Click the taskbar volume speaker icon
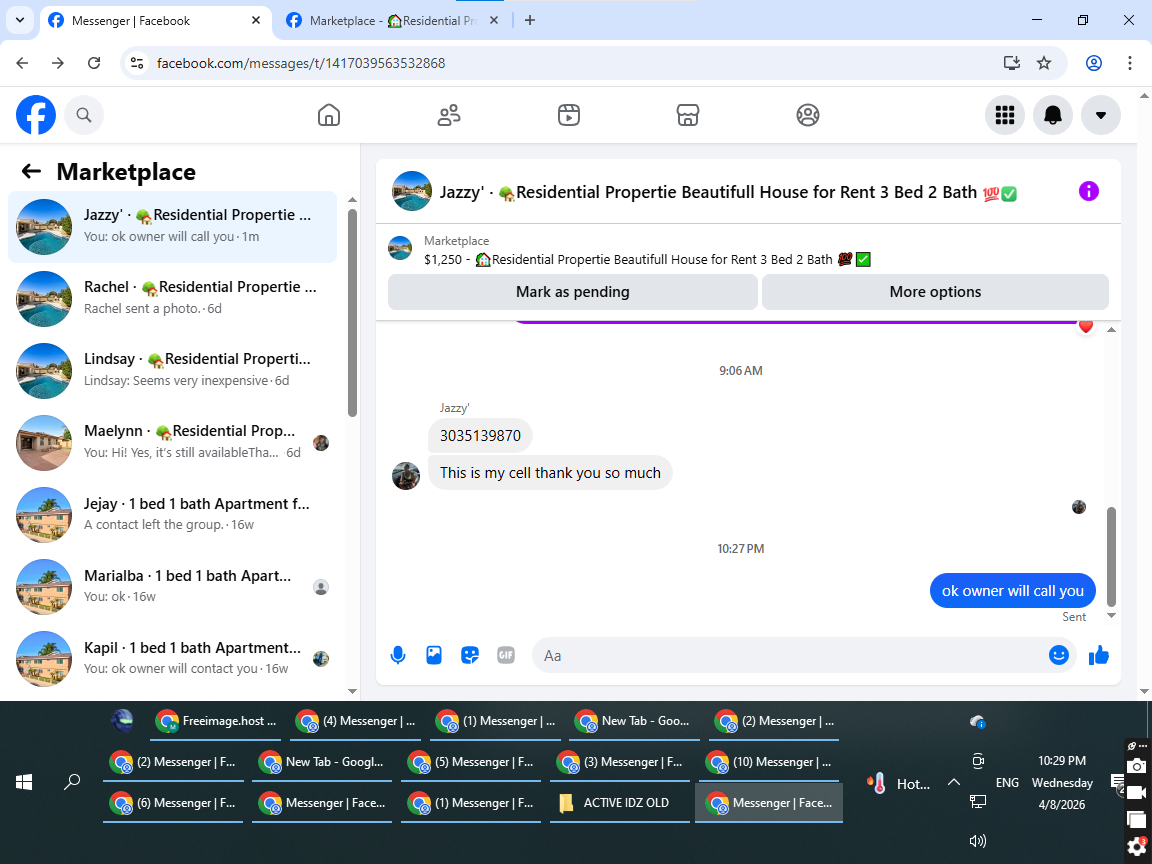The height and width of the screenshot is (864, 1152). click(x=978, y=840)
